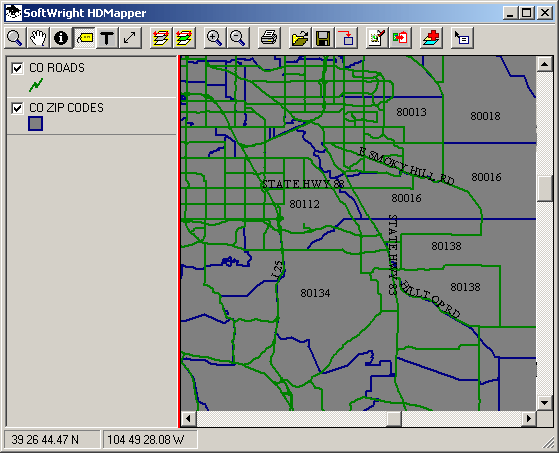Select the hand pan tool
Image resolution: width=559 pixels, height=453 pixels.
coord(38,38)
